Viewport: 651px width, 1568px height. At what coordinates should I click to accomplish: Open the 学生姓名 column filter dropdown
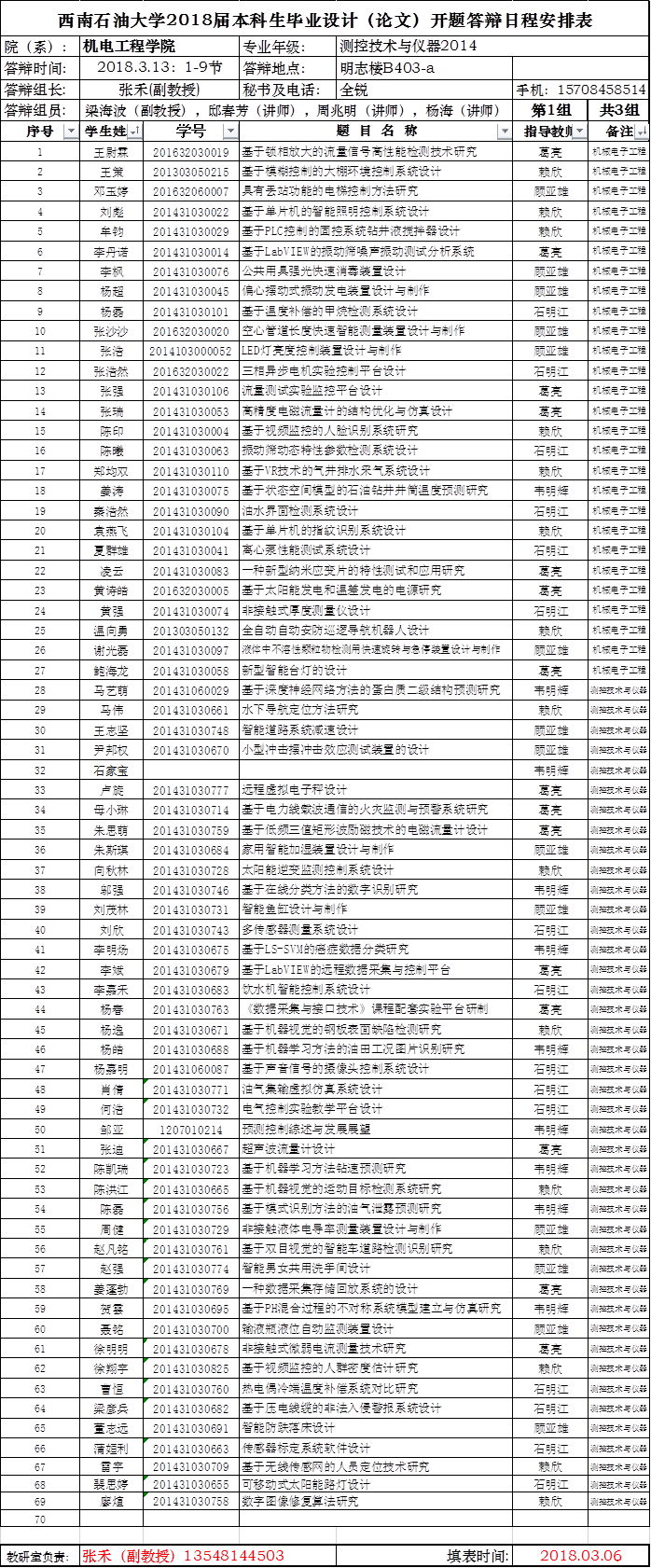[x=134, y=132]
